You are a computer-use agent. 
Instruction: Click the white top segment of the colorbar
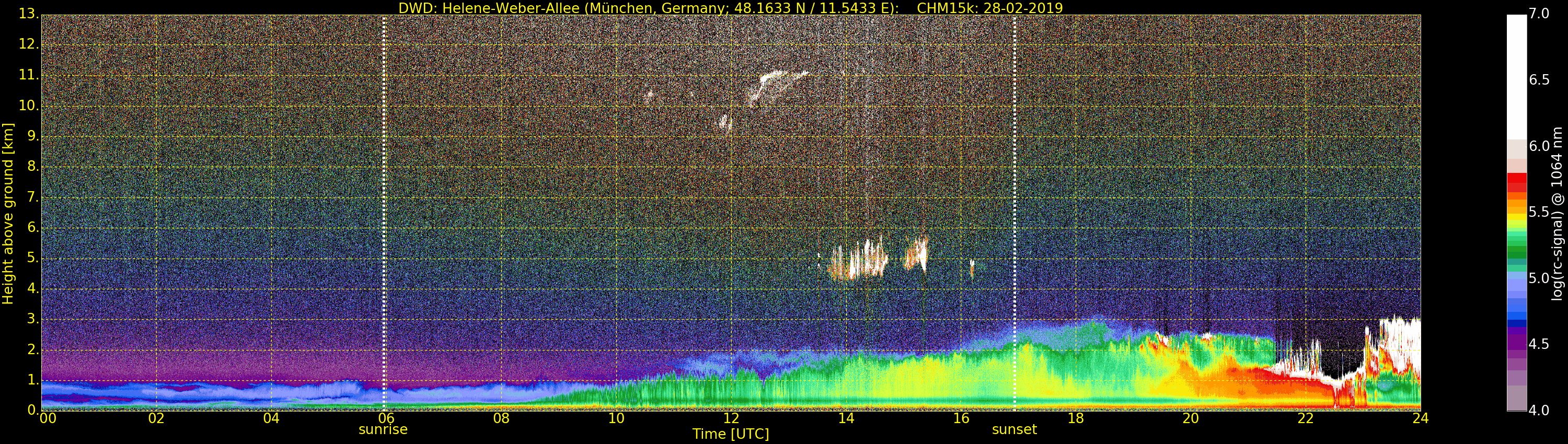coord(1516,77)
